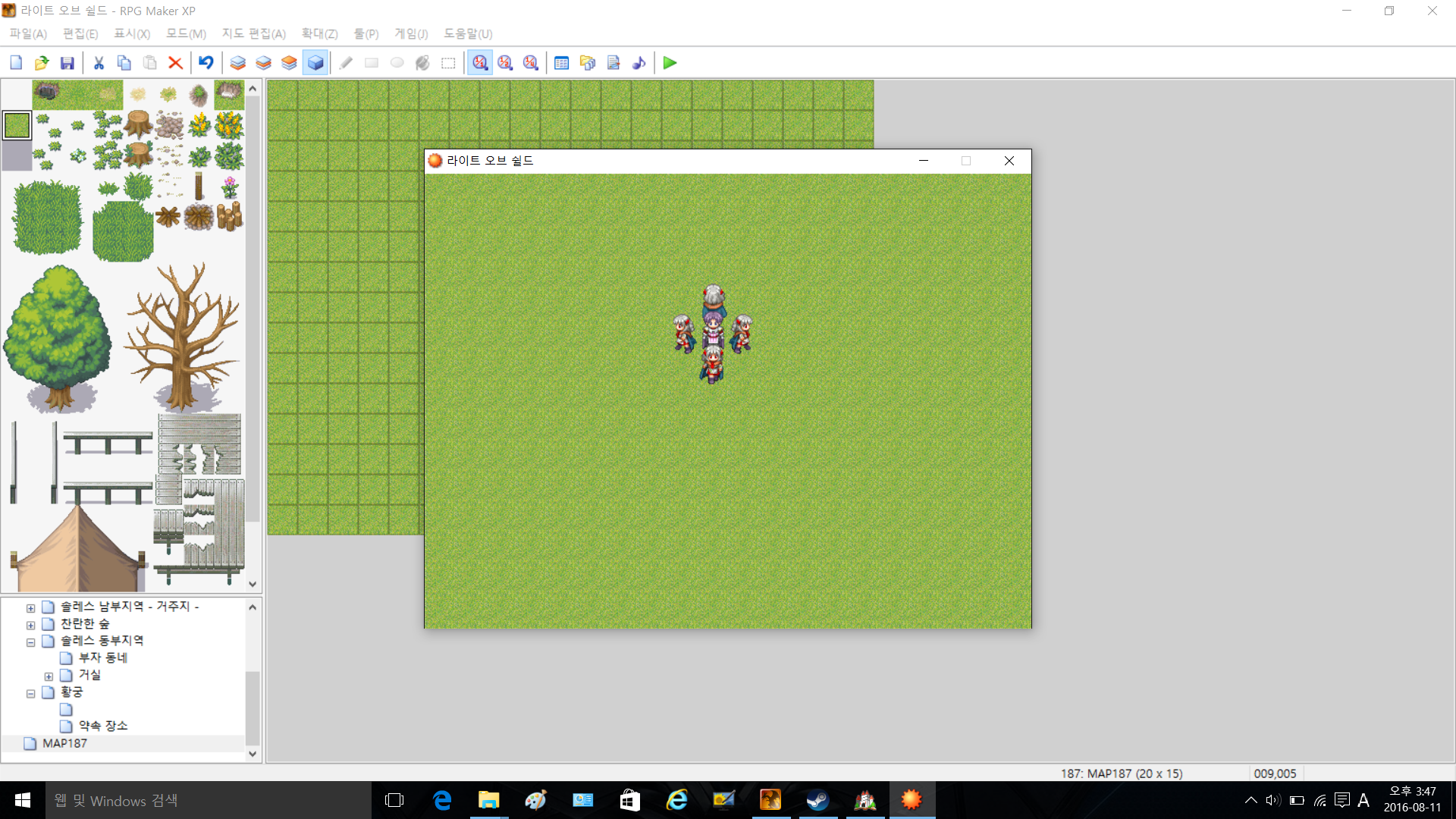Open the 지도 편집(A) menu
1456x819 pixels.
click(254, 34)
